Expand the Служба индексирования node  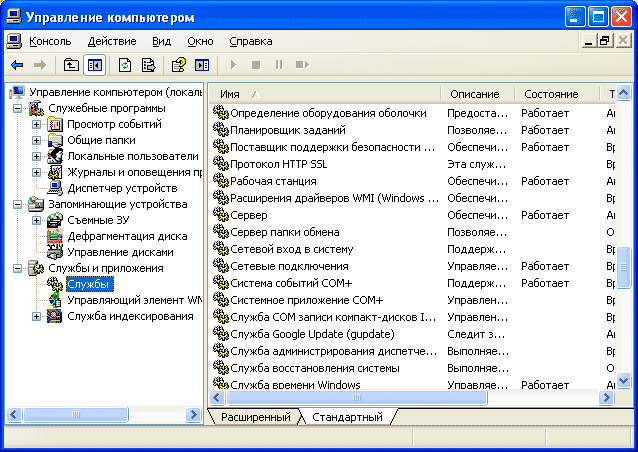[37, 317]
